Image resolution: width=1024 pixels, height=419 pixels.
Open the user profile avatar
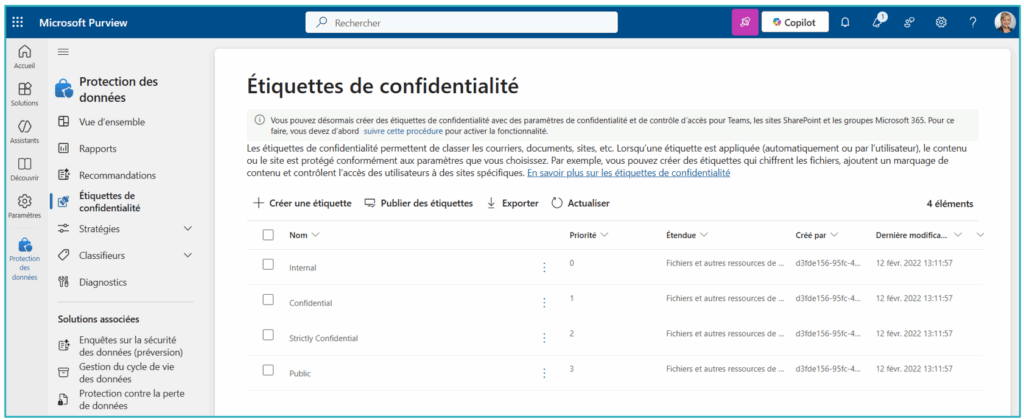tap(1005, 22)
